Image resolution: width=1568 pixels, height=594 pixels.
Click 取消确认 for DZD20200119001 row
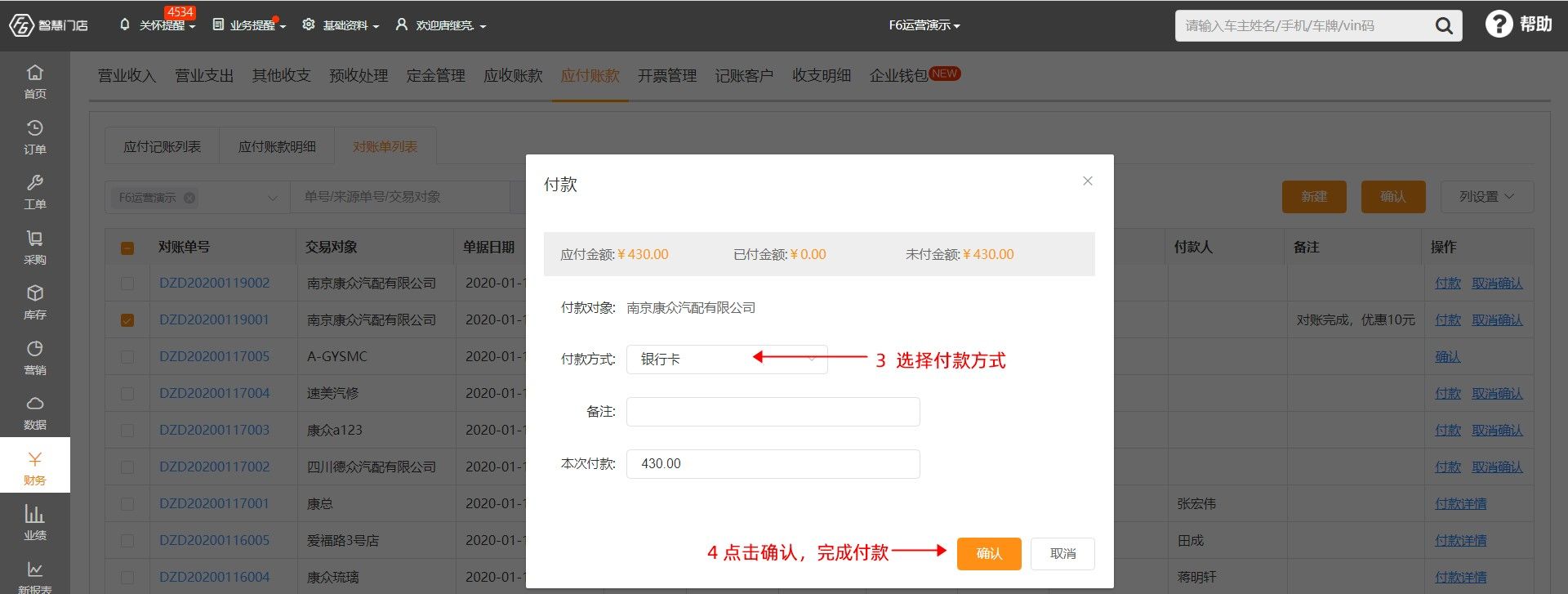pyautogui.click(x=1497, y=320)
